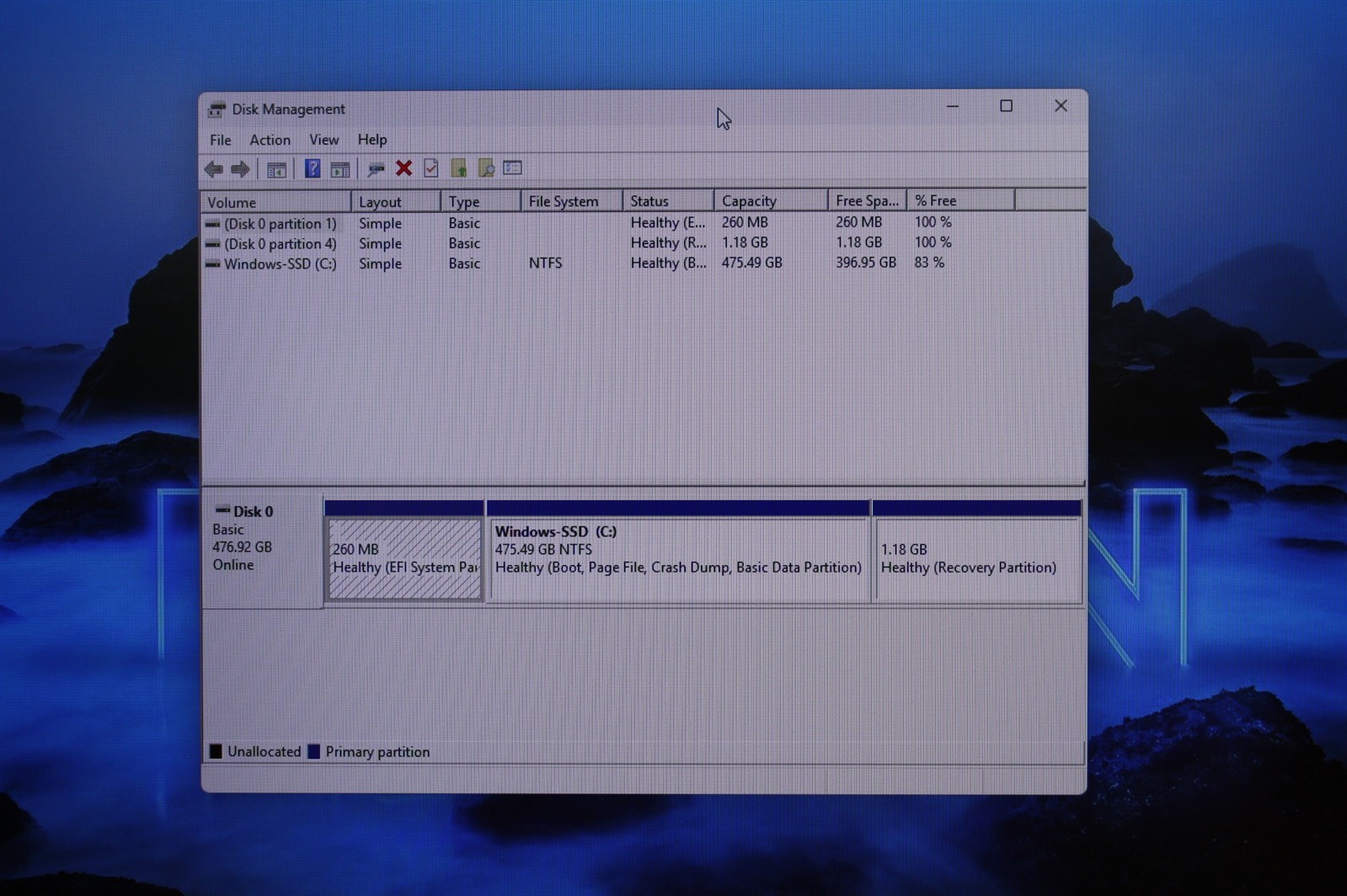This screenshot has width=1347, height=896.
Task: Close the Disk Management window
Action: tap(1061, 106)
